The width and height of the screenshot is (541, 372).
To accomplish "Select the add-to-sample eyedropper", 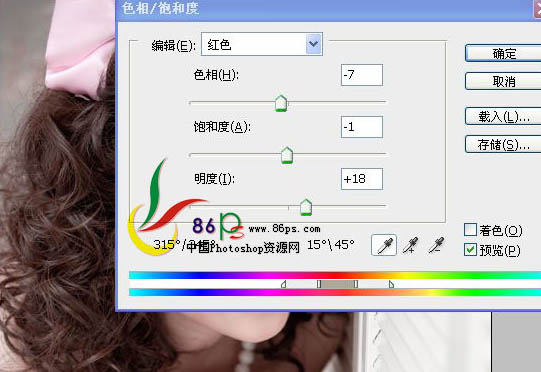I will click(410, 245).
